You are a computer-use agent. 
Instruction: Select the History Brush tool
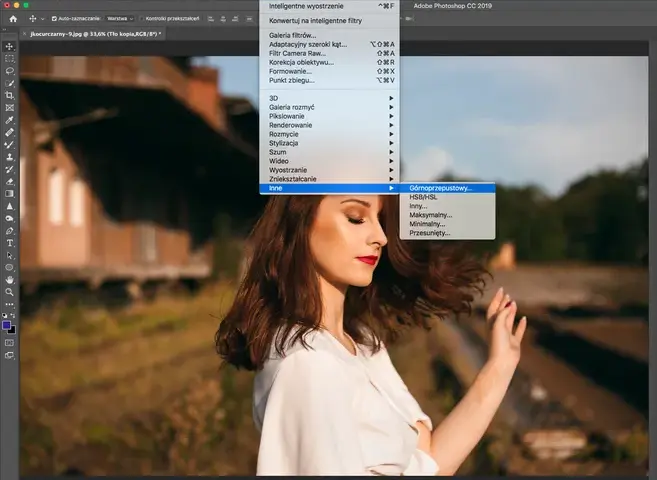tap(9, 169)
